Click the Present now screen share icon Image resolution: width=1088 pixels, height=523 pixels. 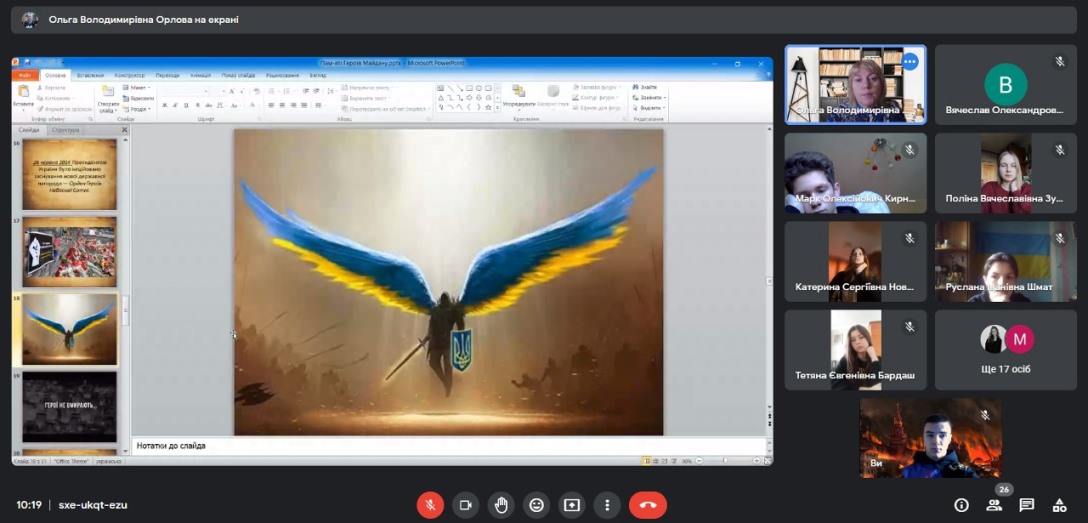[571, 505]
